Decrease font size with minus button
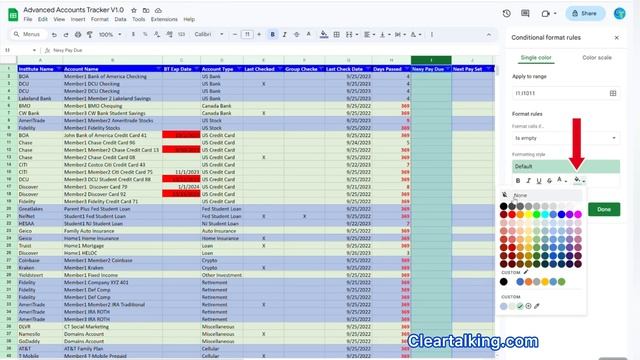Image resolution: width=640 pixels, height=360 pixels. pos(235,35)
